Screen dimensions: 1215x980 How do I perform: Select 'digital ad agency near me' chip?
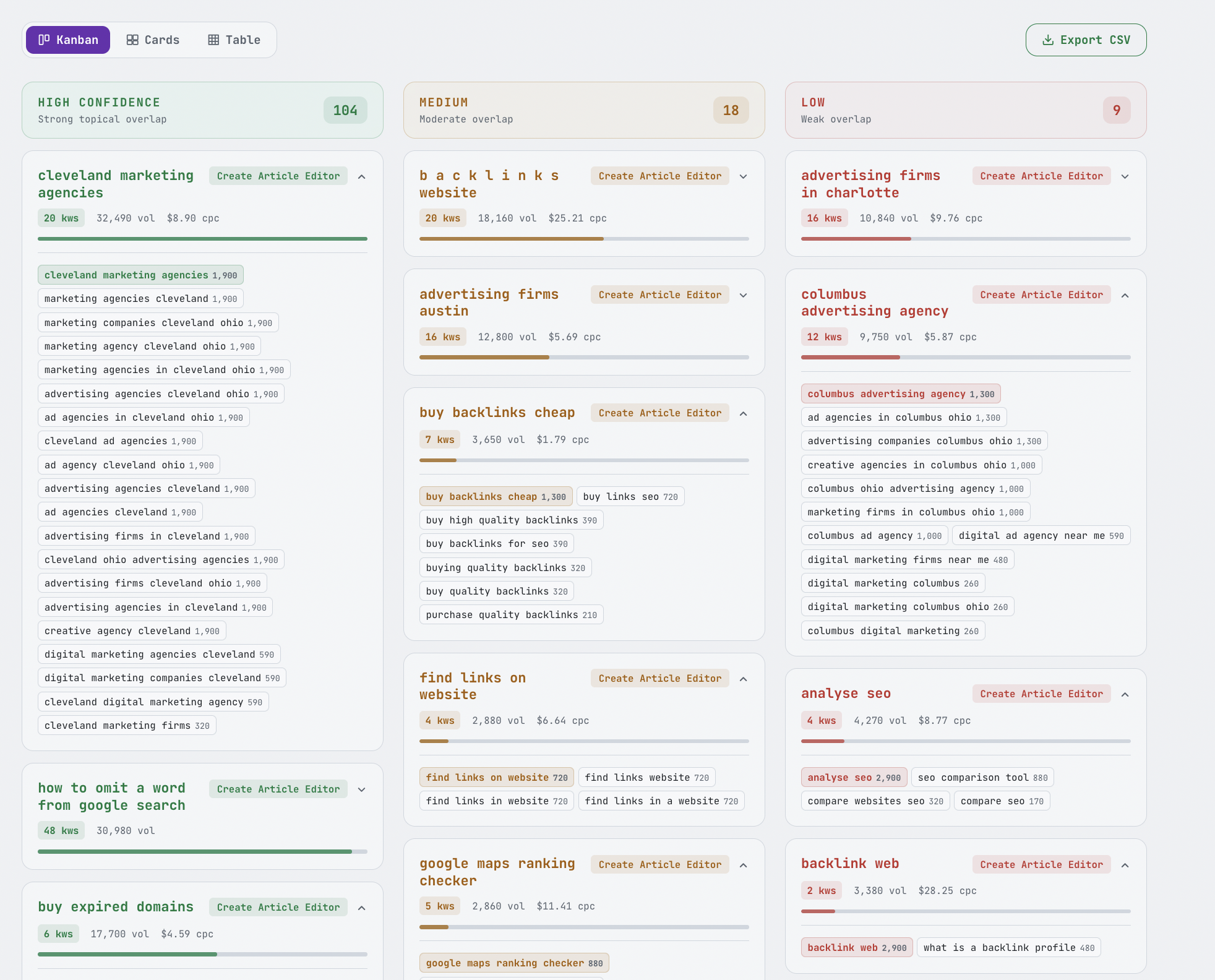click(x=1041, y=535)
